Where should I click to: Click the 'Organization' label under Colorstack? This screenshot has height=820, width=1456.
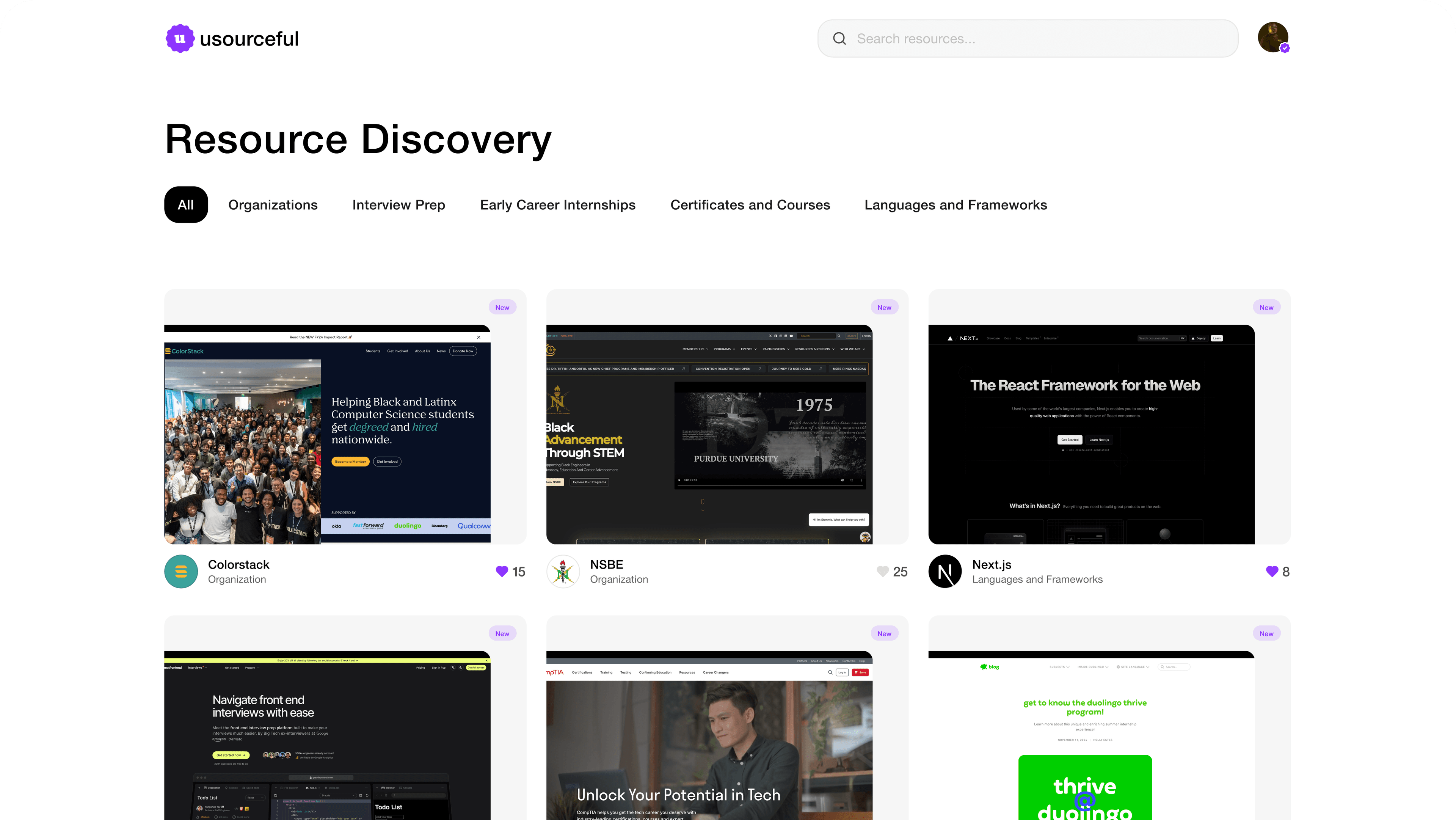click(x=237, y=579)
